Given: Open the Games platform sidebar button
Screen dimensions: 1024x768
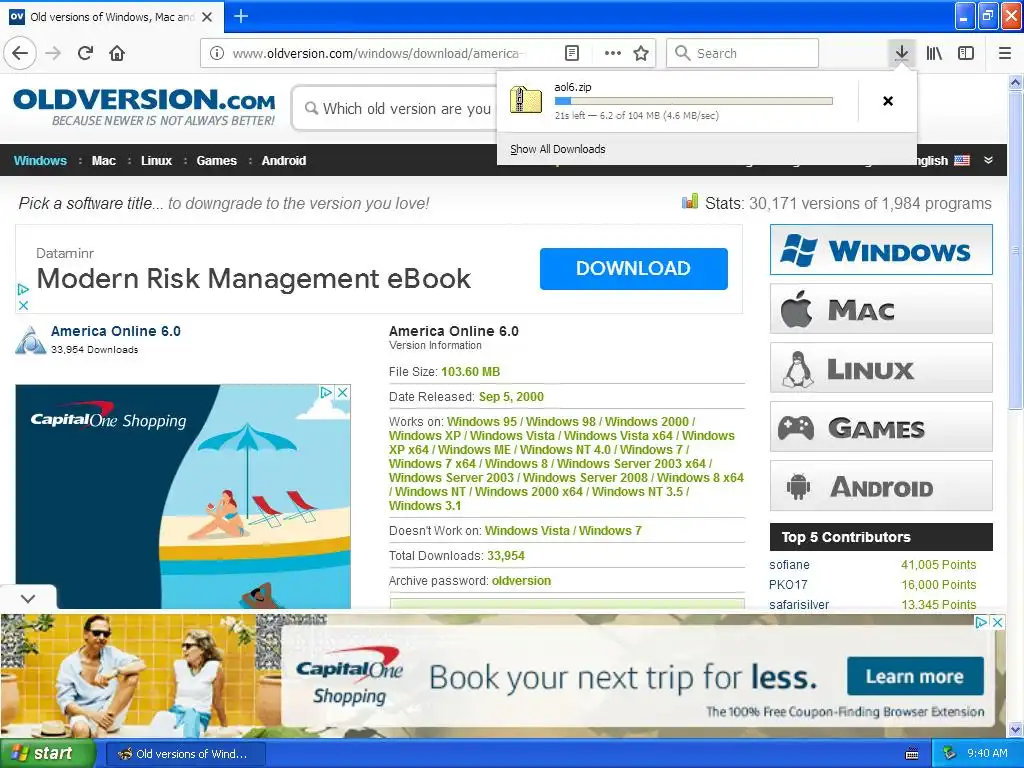Looking at the screenshot, I should [x=881, y=427].
